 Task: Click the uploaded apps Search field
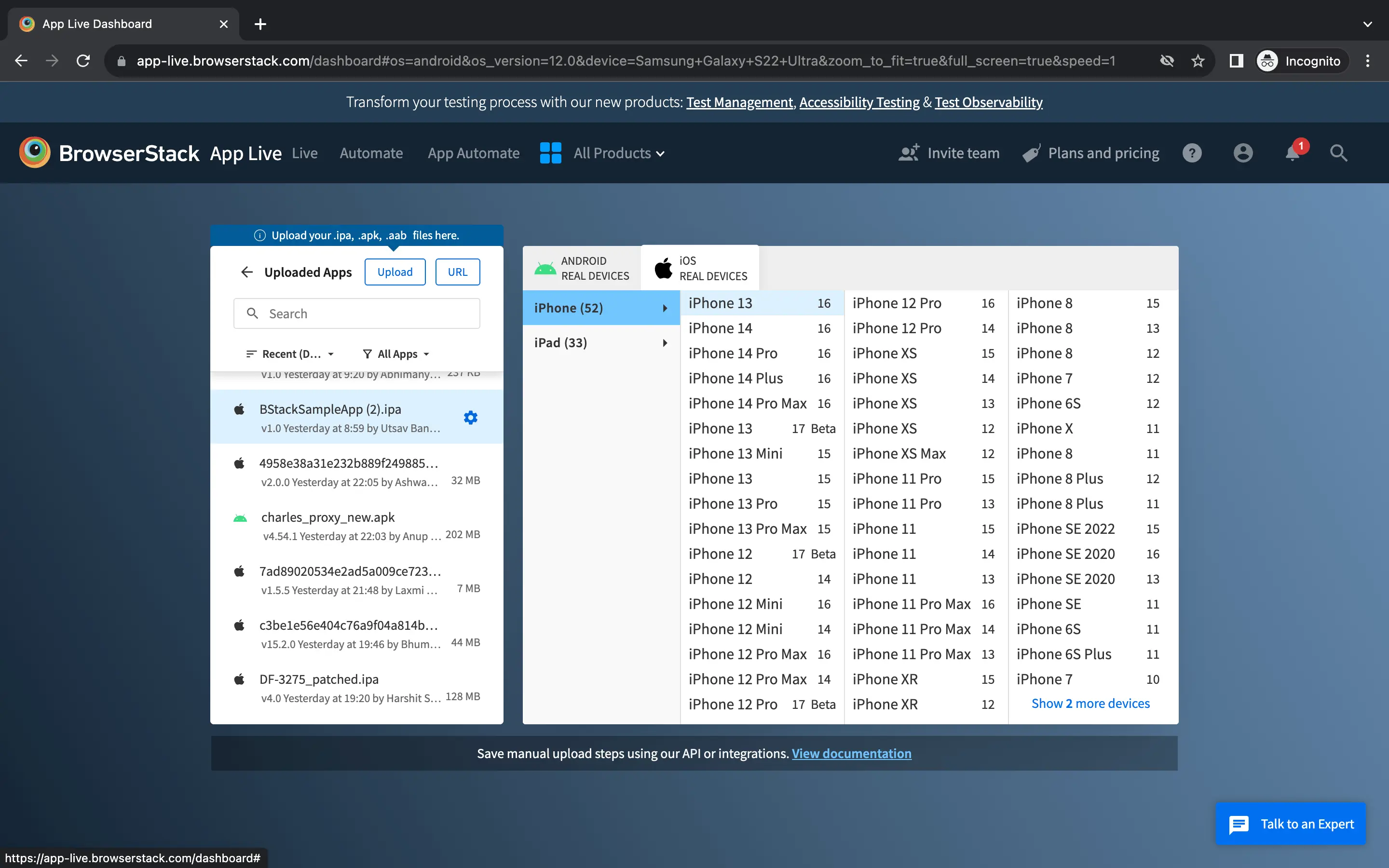click(356, 313)
